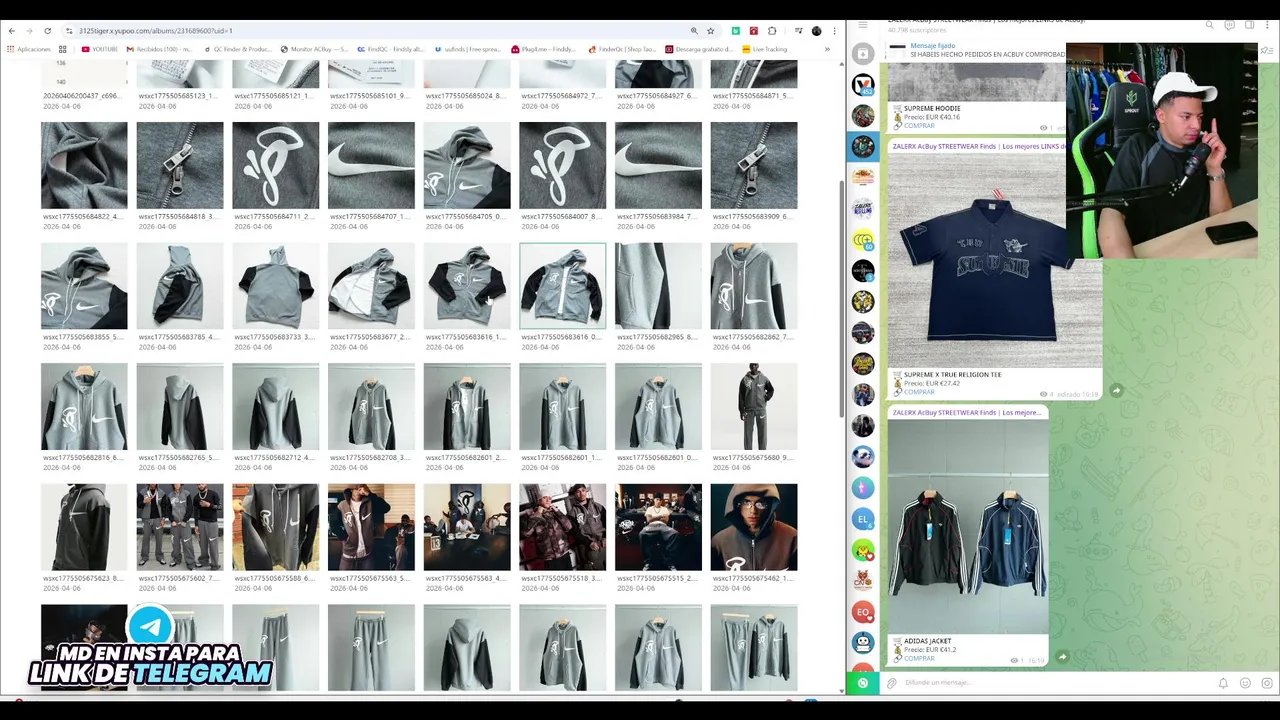Open the green button at the Telegram sidebar bottom
Screen dimensions: 1280x720
pyautogui.click(x=863, y=683)
